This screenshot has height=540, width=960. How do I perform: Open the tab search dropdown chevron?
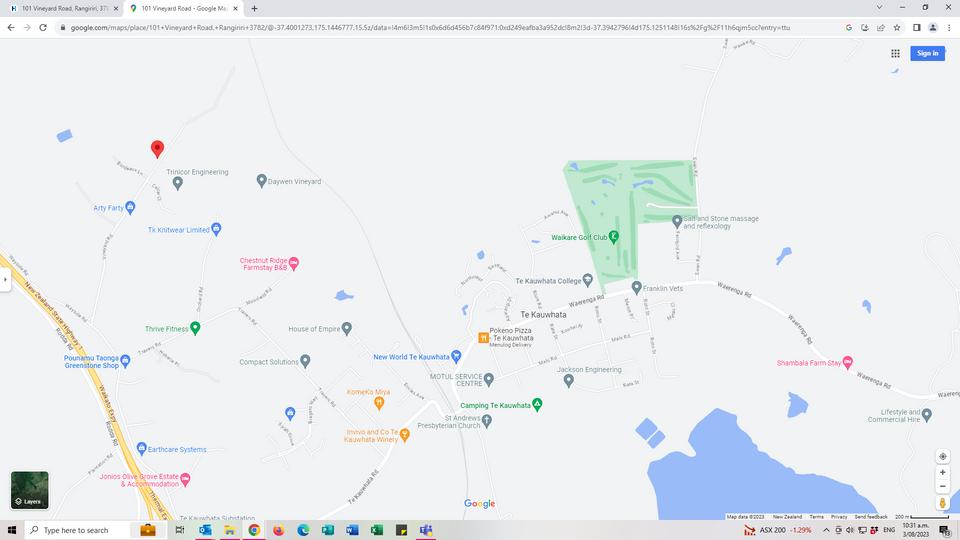pos(879,7)
